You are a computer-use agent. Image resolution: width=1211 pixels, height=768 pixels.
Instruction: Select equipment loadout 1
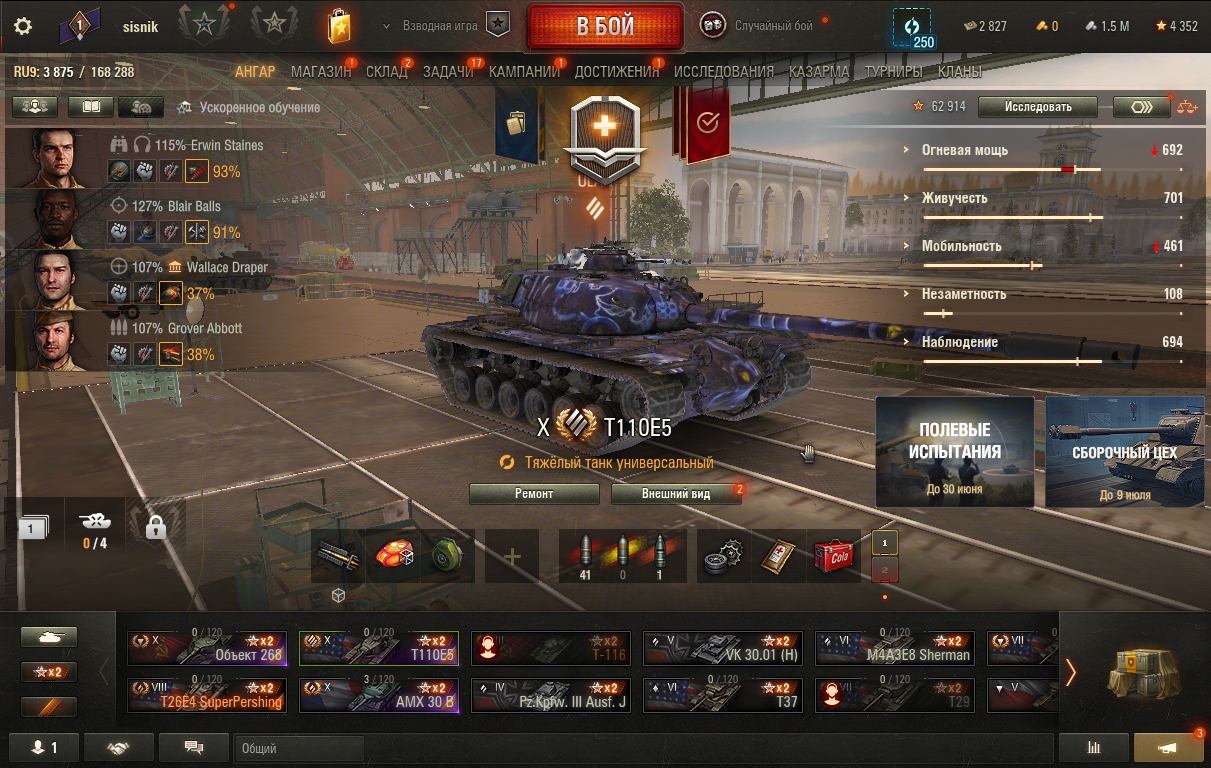pyautogui.click(x=885, y=543)
